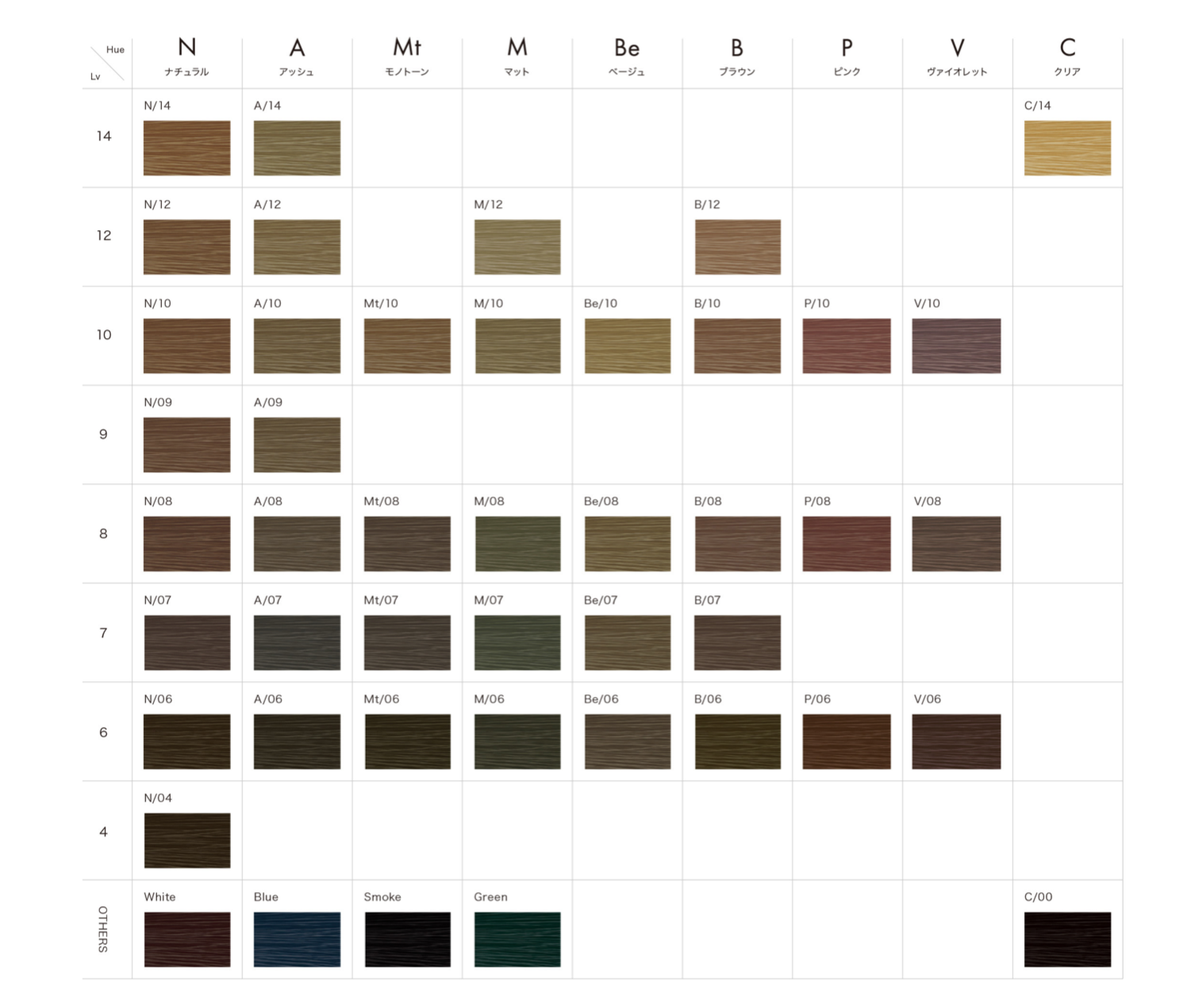Screen dimensions: 1195x1008
Task: Choose the V/10 violet swatch
Action: click(x=956, y=346)
